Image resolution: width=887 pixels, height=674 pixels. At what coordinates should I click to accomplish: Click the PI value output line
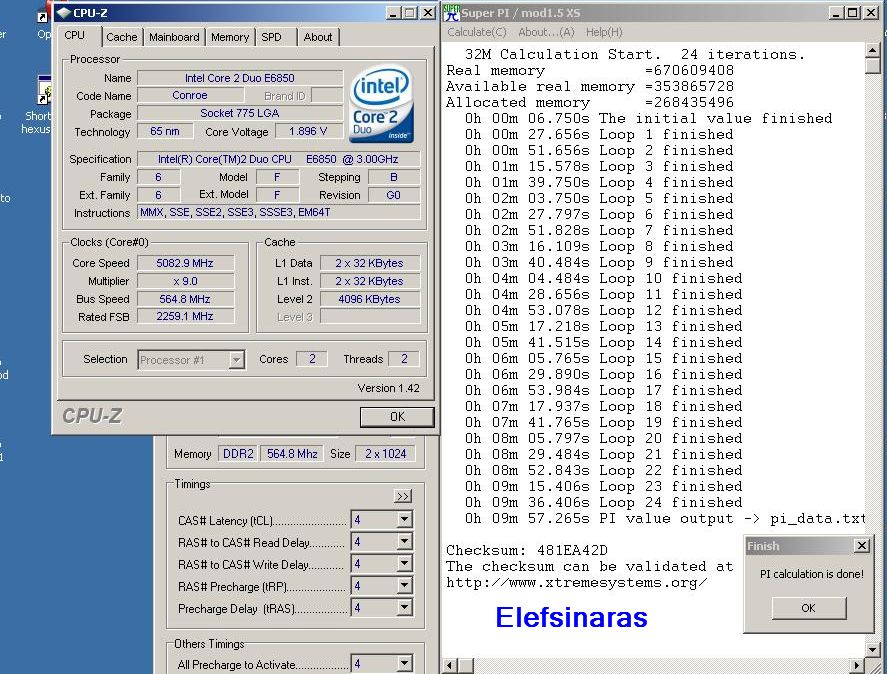click(665, 518)
